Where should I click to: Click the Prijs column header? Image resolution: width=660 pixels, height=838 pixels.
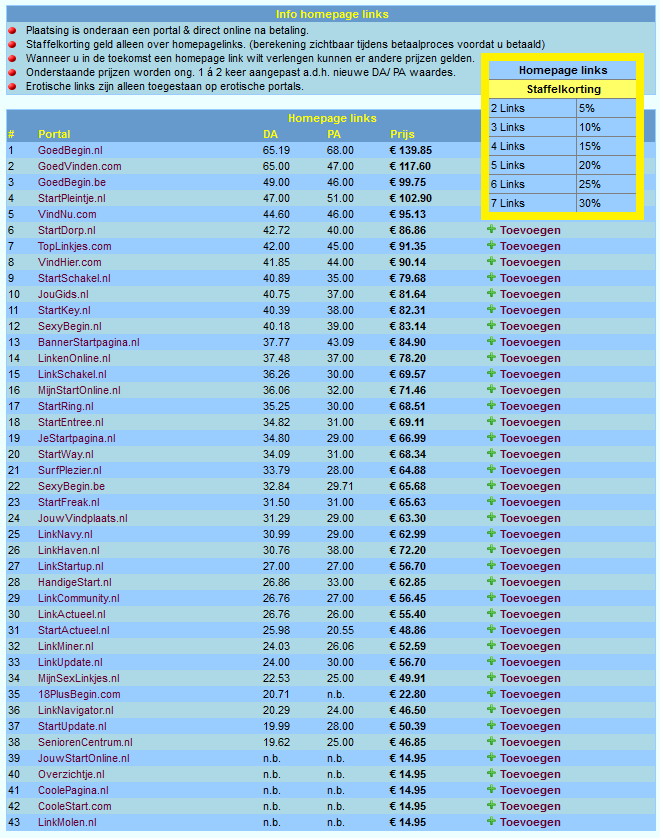click(402, 134)
